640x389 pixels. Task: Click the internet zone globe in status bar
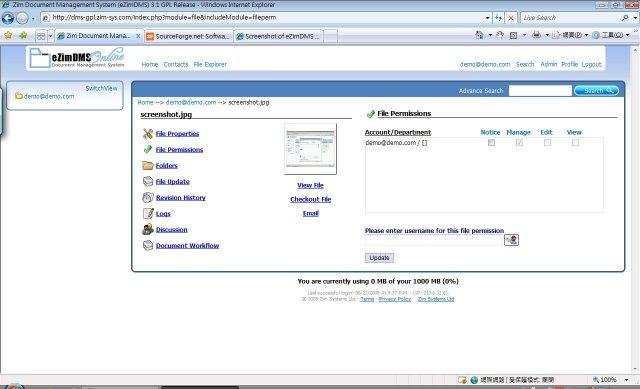(x=474, y=380)
